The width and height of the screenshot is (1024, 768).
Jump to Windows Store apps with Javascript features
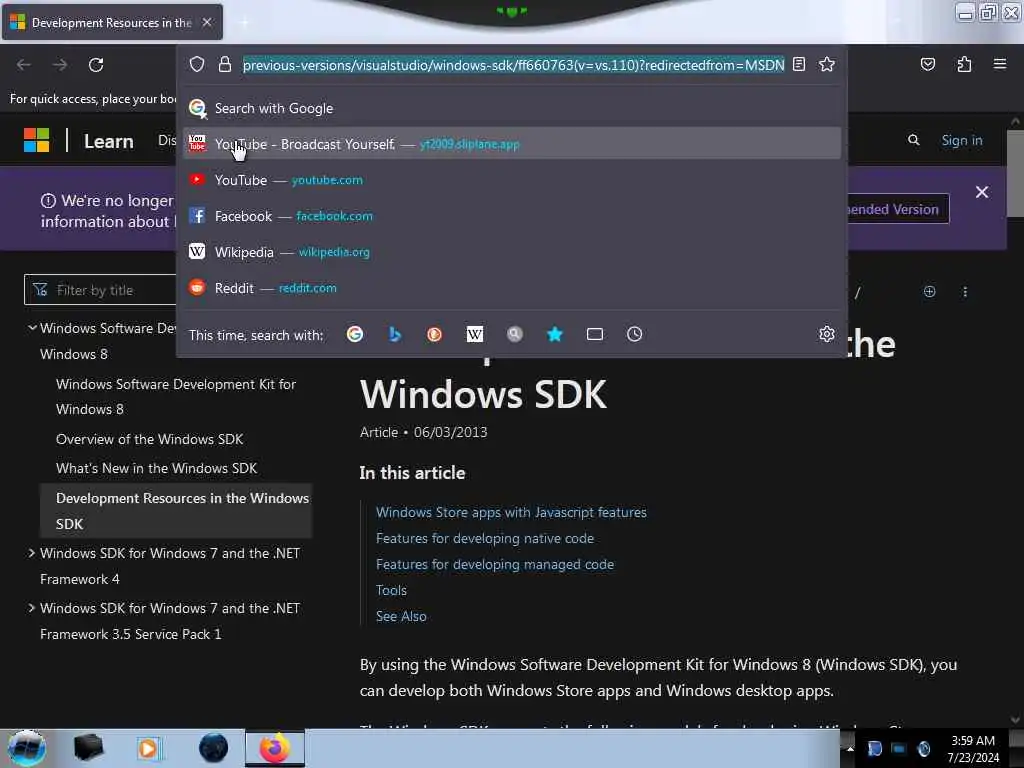coord(511,512)
